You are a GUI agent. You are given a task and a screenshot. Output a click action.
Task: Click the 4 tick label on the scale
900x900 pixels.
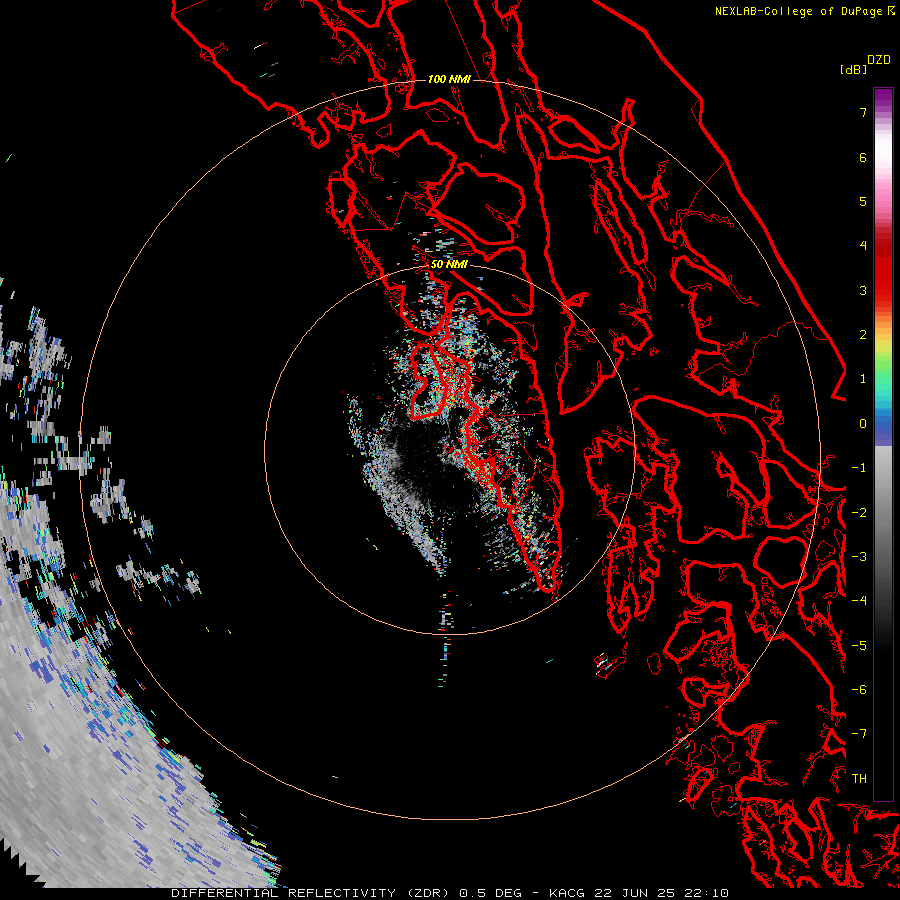(863, 246)
